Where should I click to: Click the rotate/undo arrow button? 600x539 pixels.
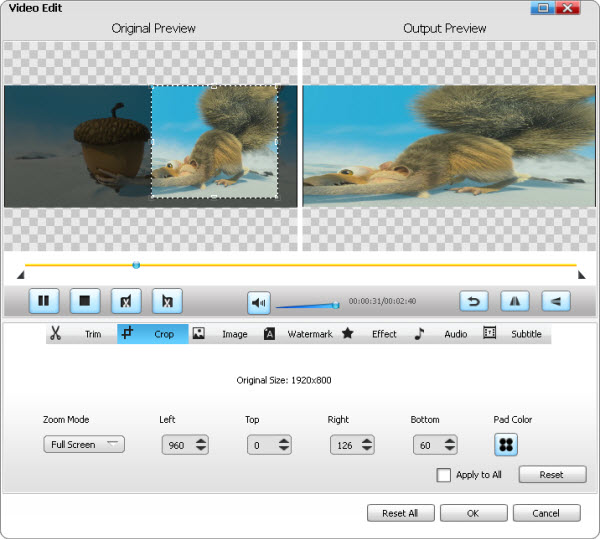click(x=474, y=301)
